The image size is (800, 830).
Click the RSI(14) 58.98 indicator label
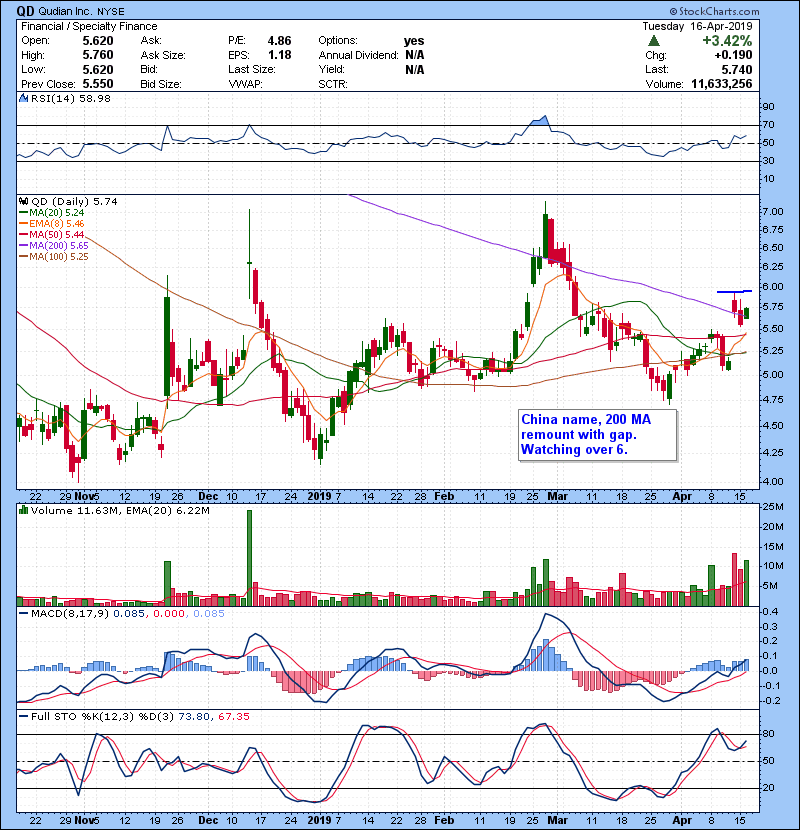coord(71,98)
